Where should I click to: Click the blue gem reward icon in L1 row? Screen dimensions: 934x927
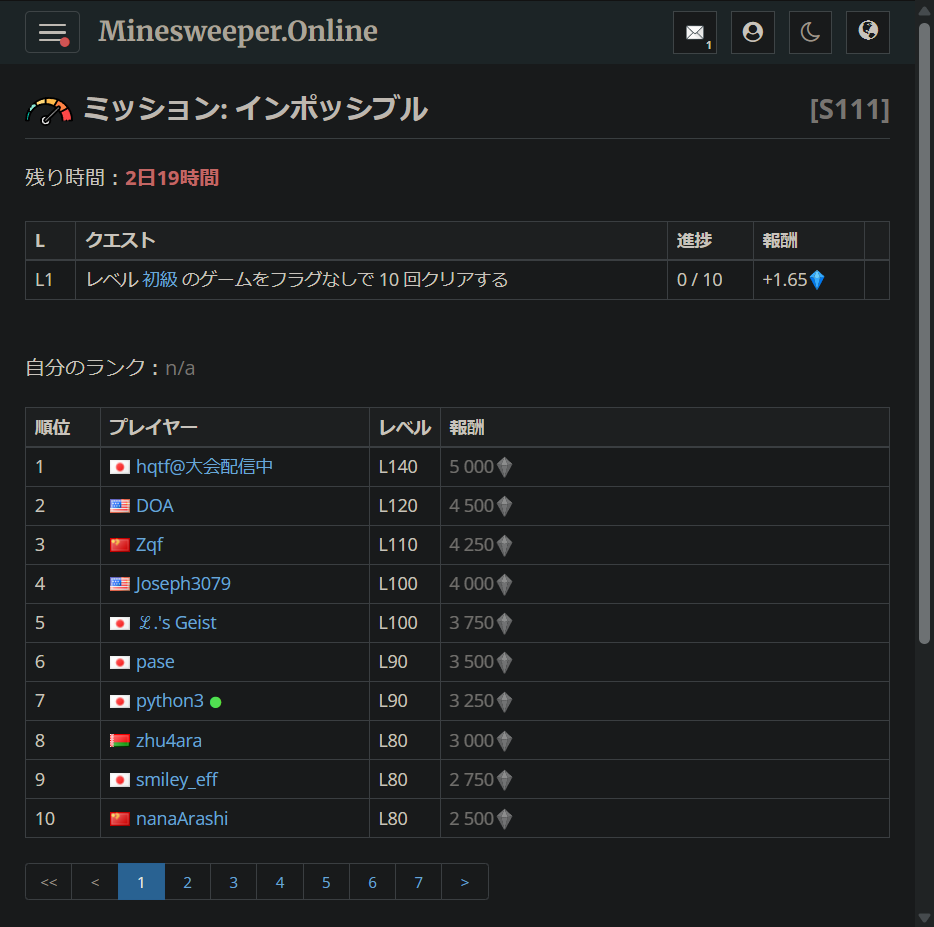(x=817, y=279)
